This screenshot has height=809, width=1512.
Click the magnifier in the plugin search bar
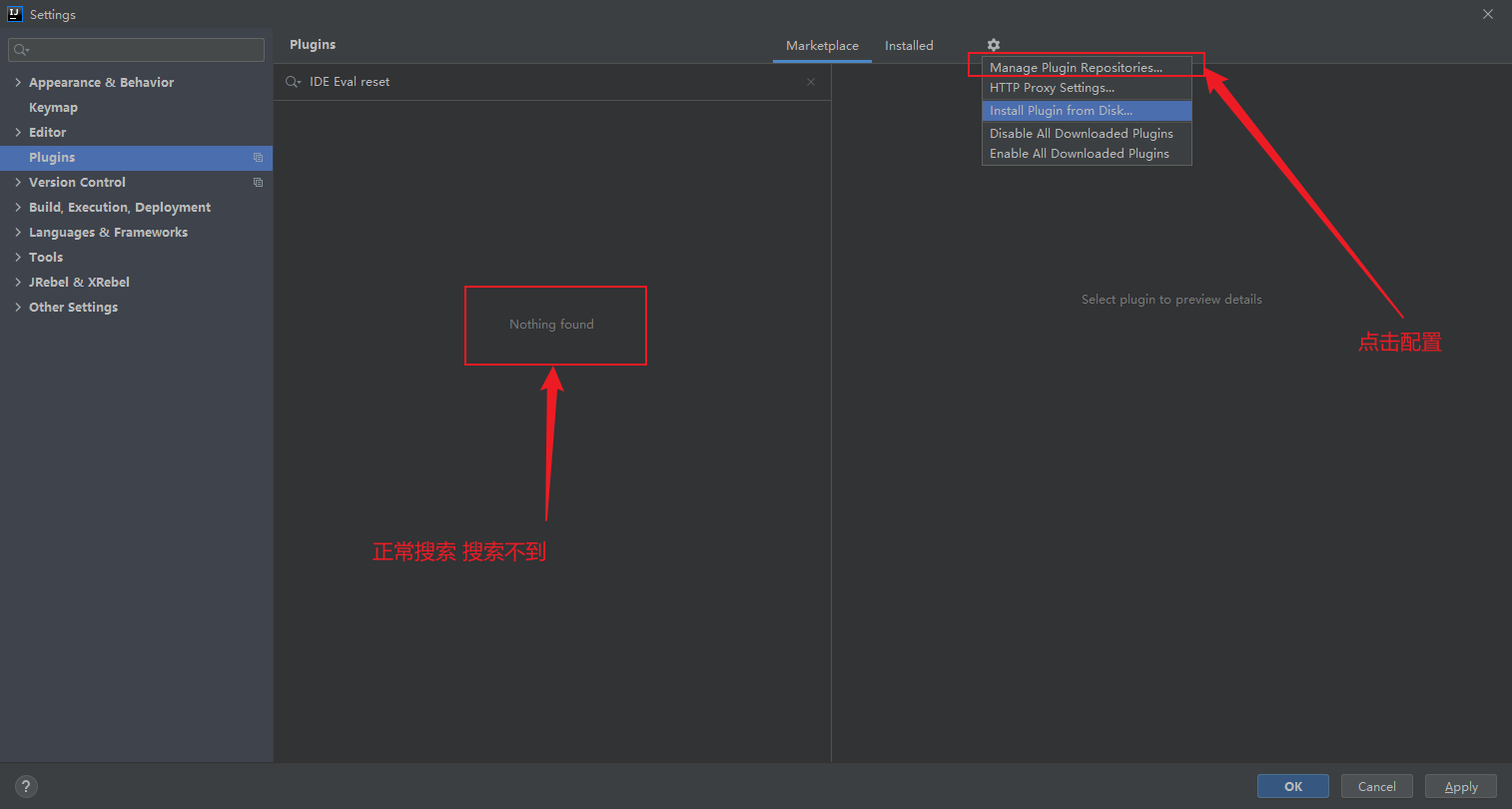click(x=292, y=81)
